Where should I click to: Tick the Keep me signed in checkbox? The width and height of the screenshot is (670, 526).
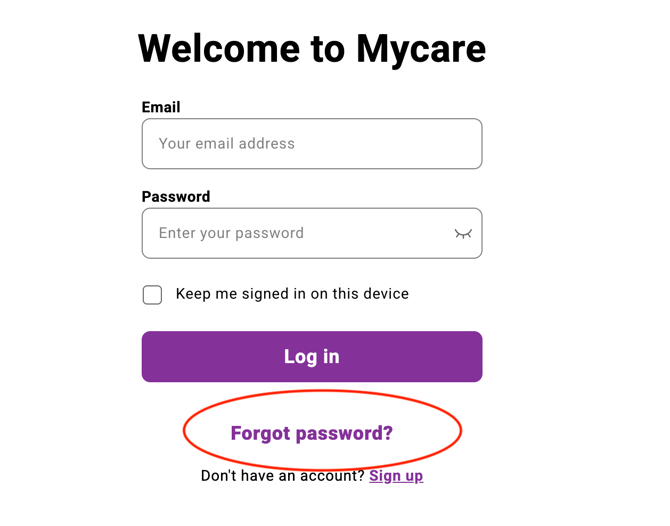(152, 294)
